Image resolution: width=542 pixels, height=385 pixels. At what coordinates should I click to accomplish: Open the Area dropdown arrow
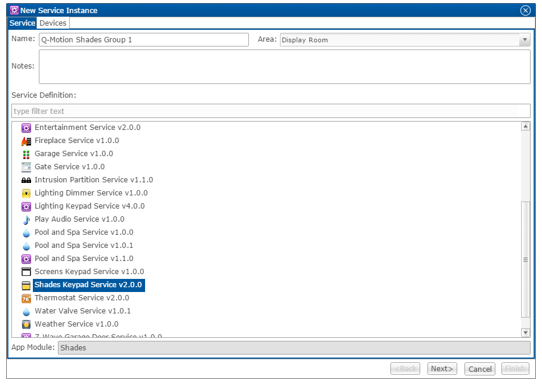click(x=525, y=40)
